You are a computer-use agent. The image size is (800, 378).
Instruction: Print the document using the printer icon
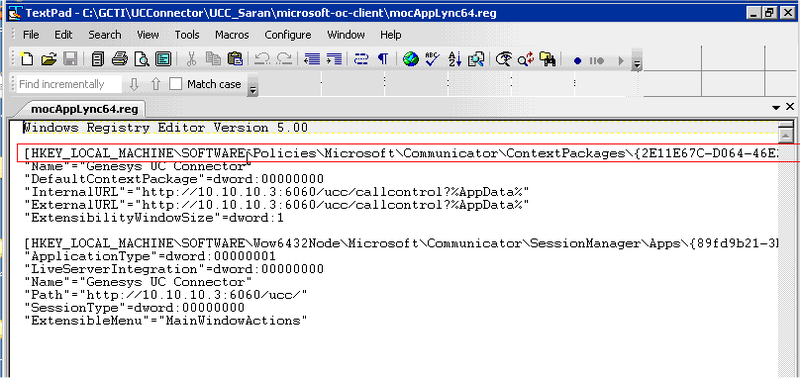119,60
